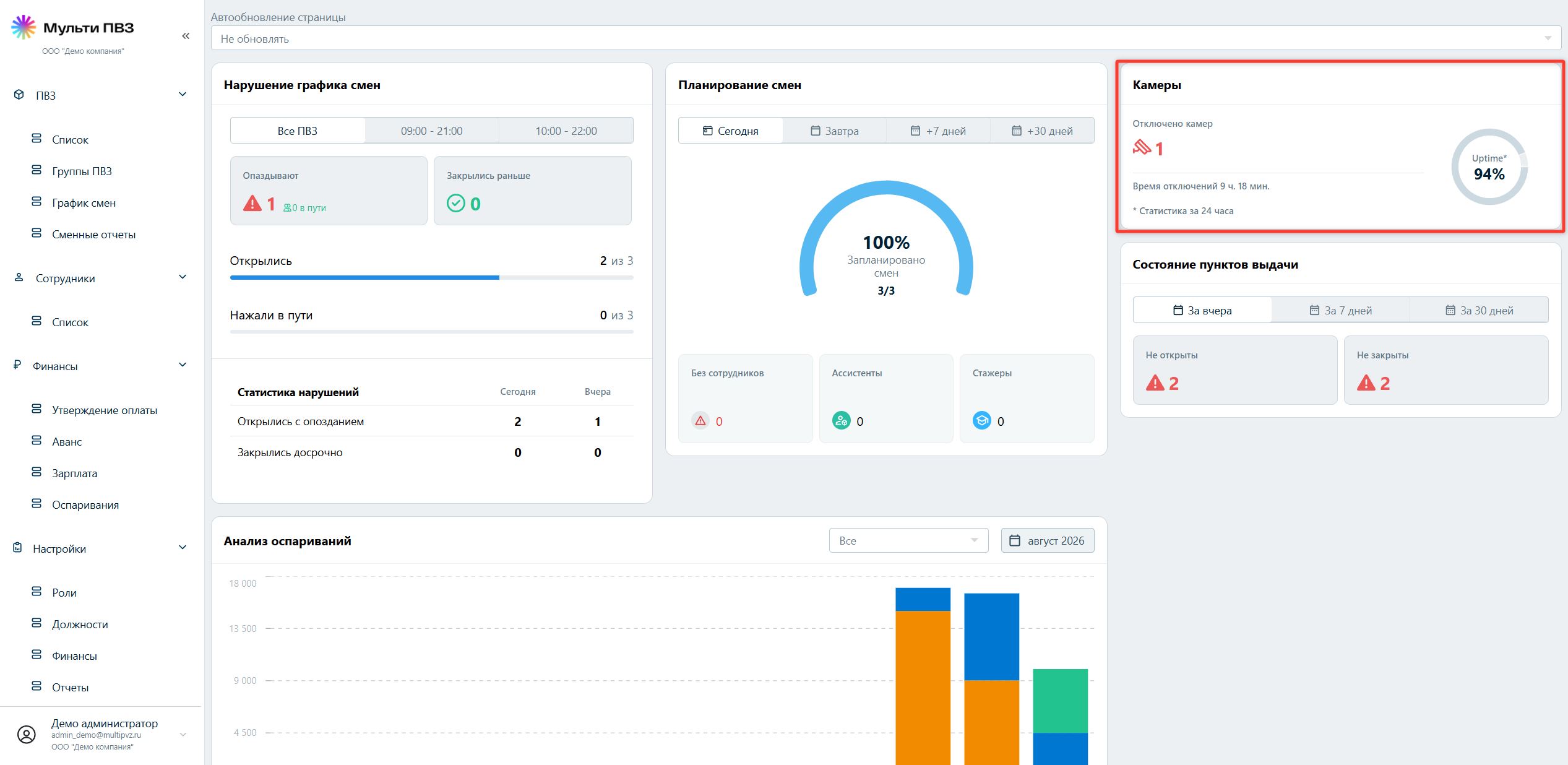Open Зарплата page
Screen dimensions: 1568x765
point(74,473)
